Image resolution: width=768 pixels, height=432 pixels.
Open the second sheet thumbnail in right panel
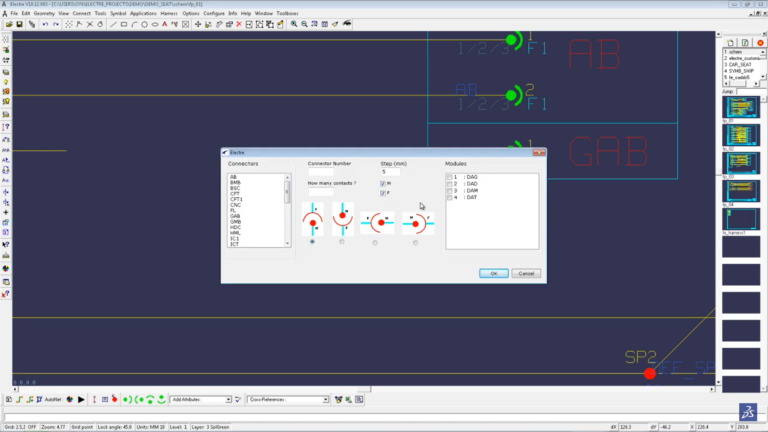[741, 135]
